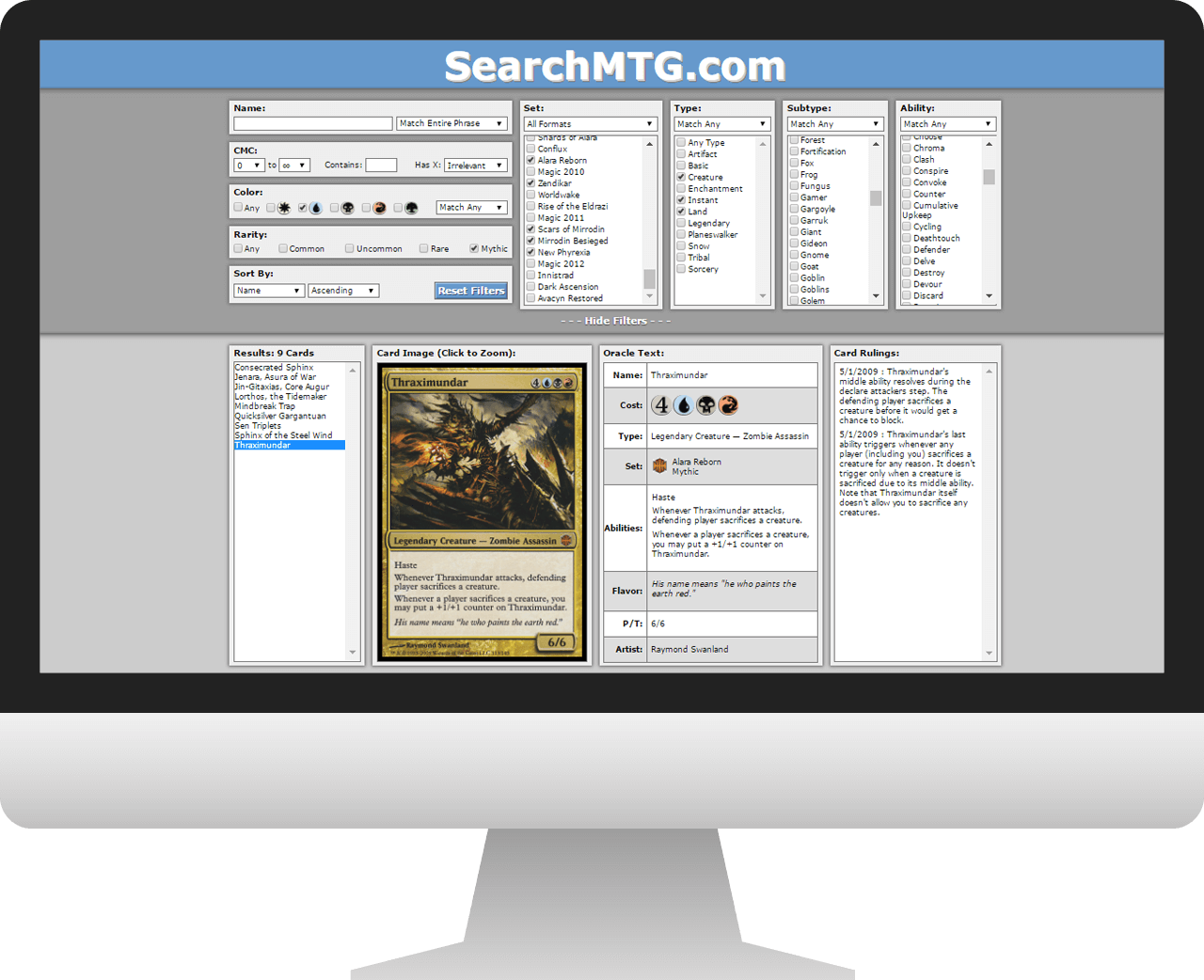Image resolution: width=1204 pixels, height=980 pixels.
Task: Click the set symbol on the card type line
Action: pyautogui.click(x=566, y=541)
